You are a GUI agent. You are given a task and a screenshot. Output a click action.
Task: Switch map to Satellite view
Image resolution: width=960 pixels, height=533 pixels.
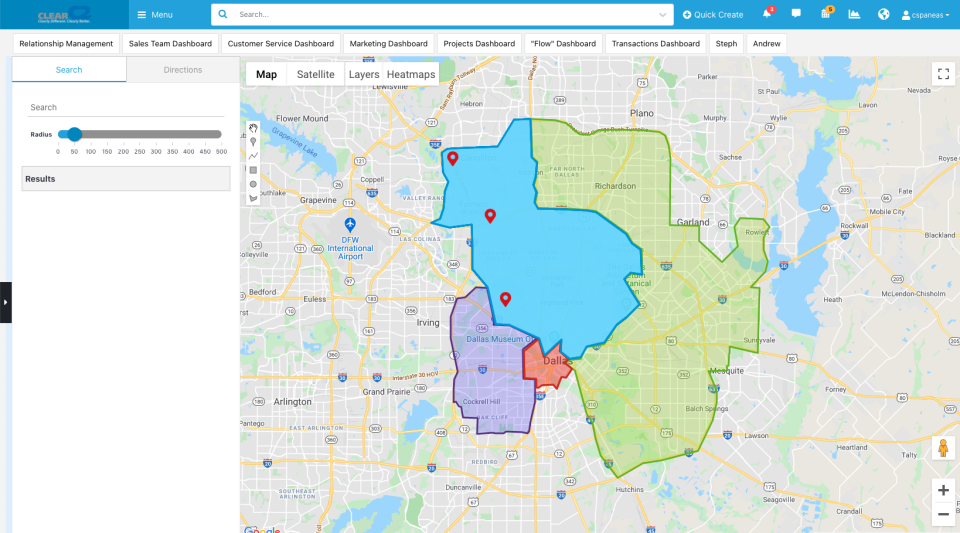pos(315,74)
